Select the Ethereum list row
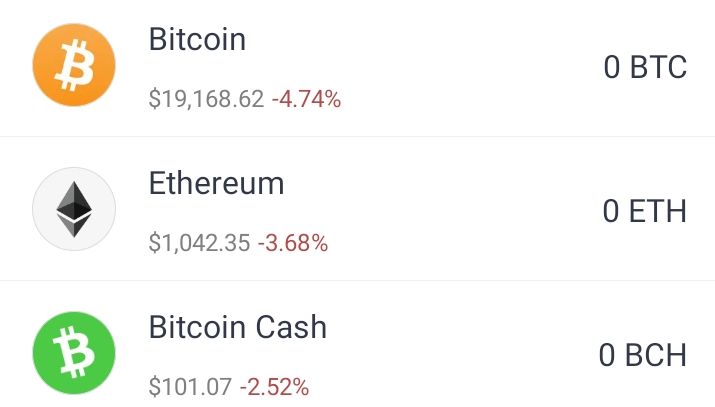 click(358, 209)
